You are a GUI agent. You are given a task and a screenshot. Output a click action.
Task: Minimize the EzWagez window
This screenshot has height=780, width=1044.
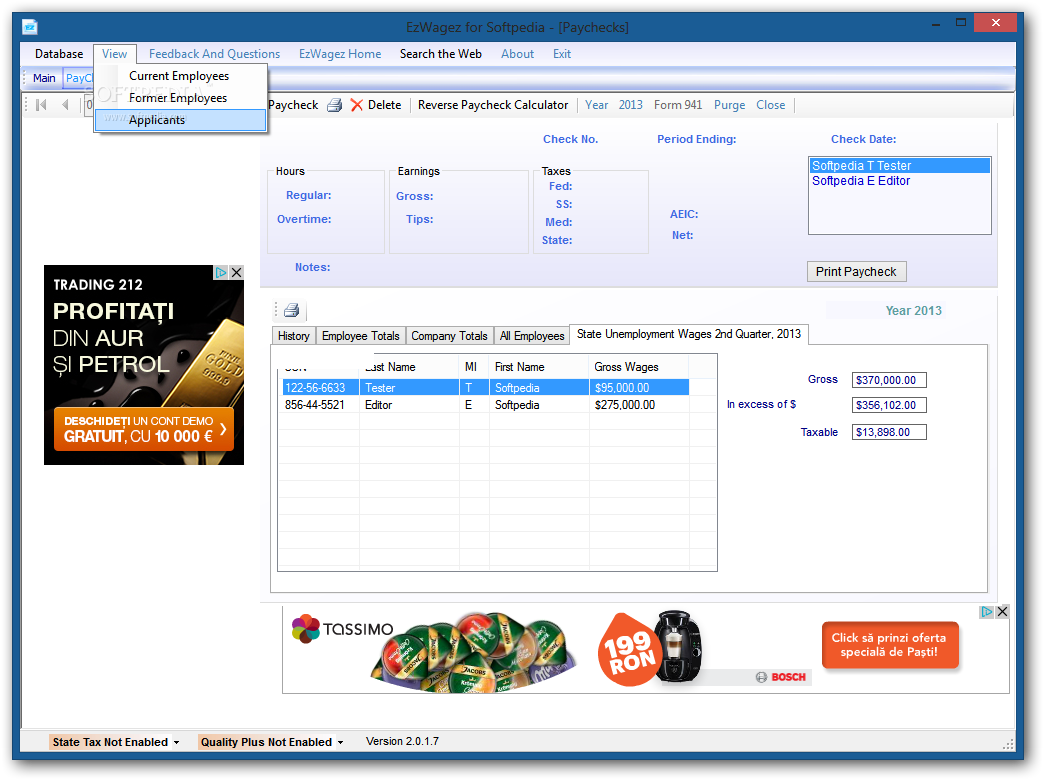(935, 23)
